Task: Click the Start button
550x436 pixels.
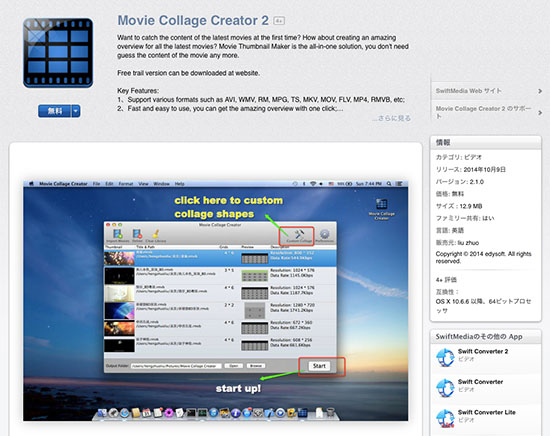Action: click(x=319, y=366)
